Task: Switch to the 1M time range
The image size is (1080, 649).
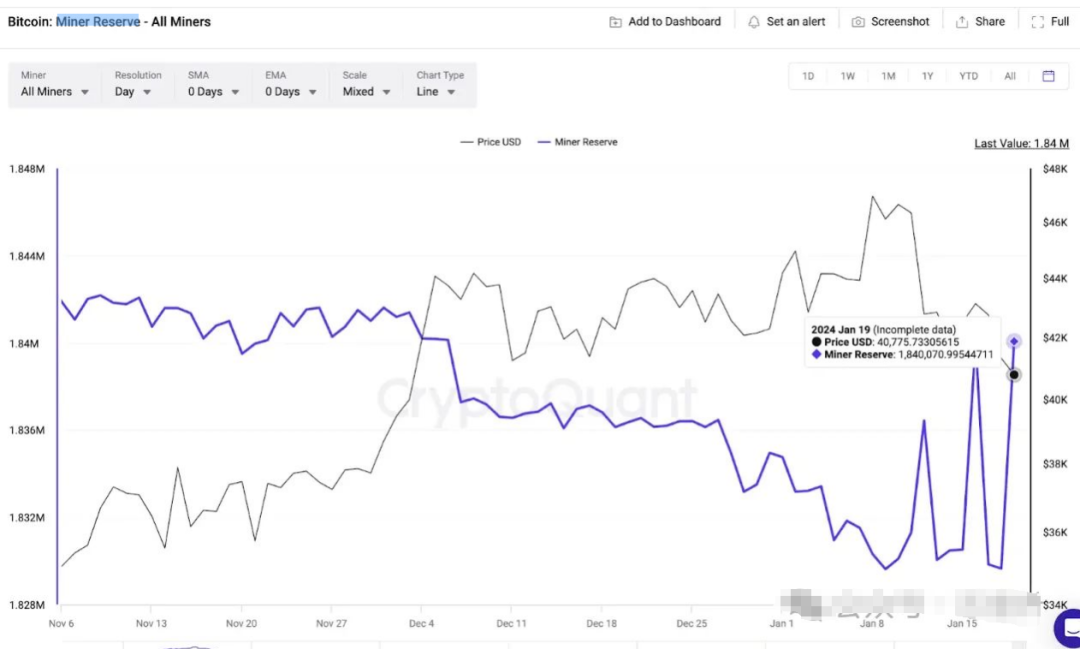Action: (888, 76)
